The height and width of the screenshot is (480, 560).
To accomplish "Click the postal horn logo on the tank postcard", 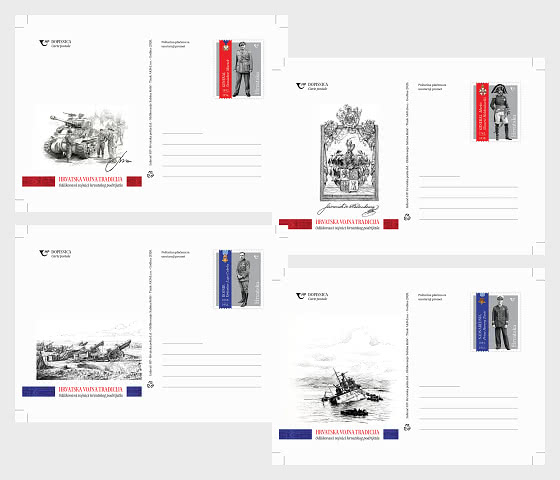I will (44, 43).
